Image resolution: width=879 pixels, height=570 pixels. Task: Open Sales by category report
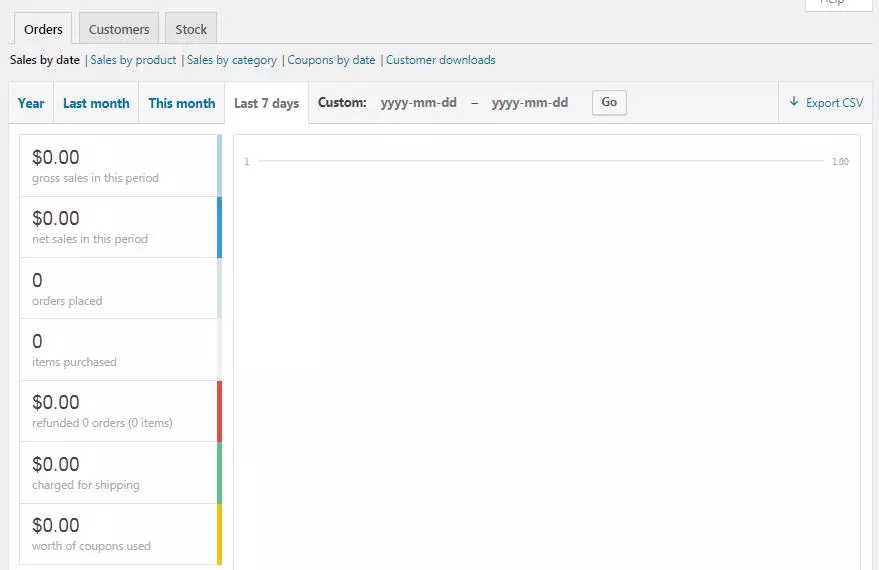pyautogui.click(x=232, y=60)
